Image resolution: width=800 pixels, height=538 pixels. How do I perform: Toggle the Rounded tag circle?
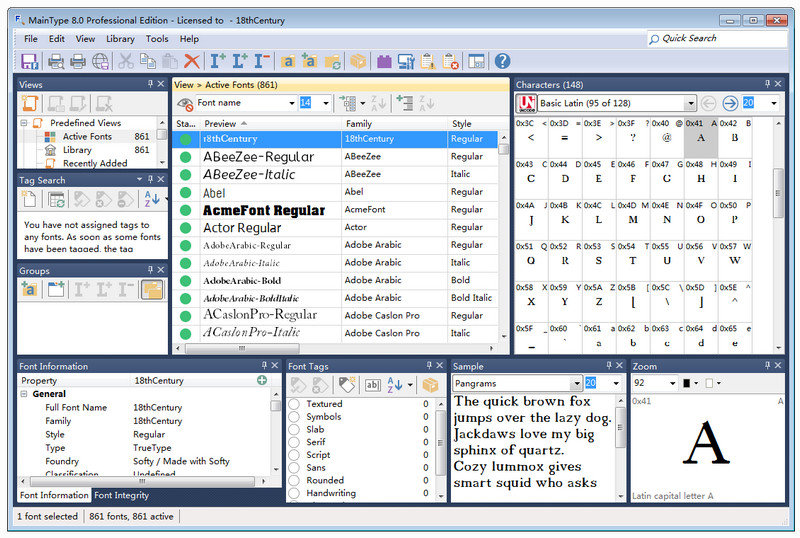[x=294, y=480]
